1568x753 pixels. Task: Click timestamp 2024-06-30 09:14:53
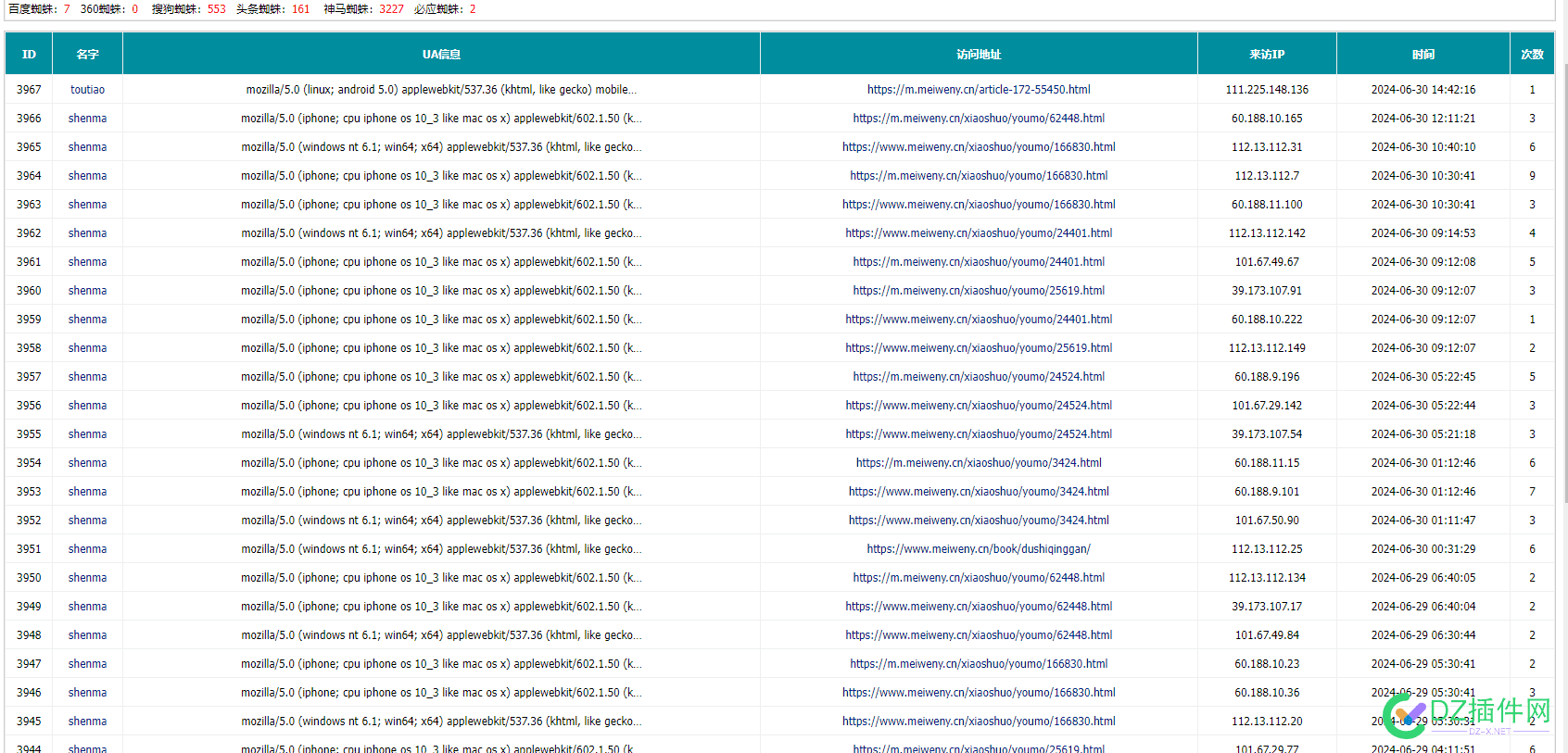[1423, 233]
